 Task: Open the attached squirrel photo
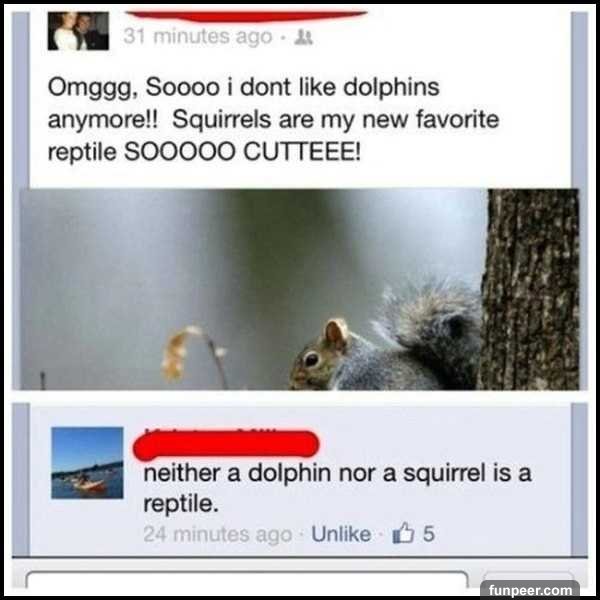[300, 289]
